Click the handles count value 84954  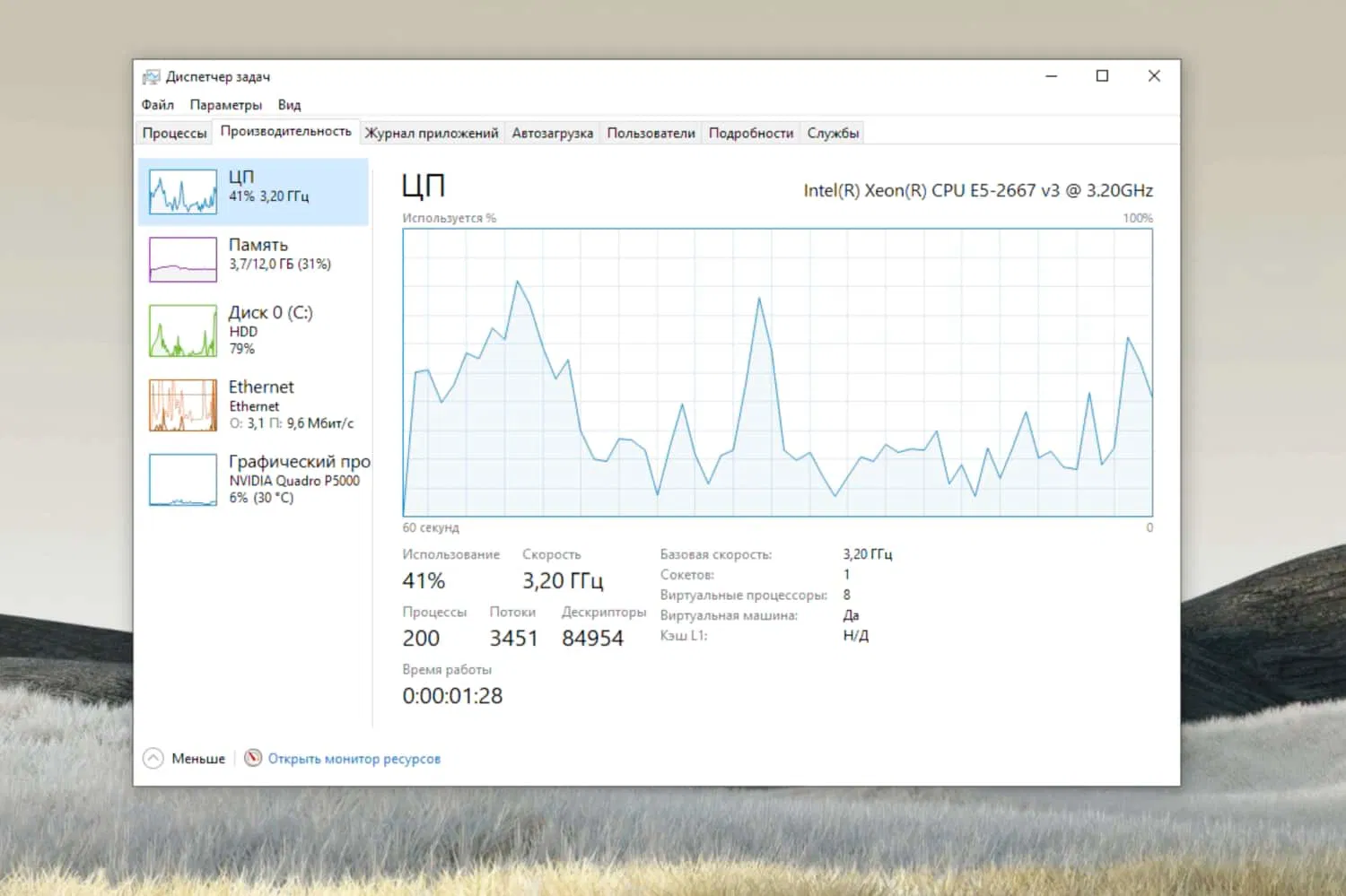(x=592, y=638)
